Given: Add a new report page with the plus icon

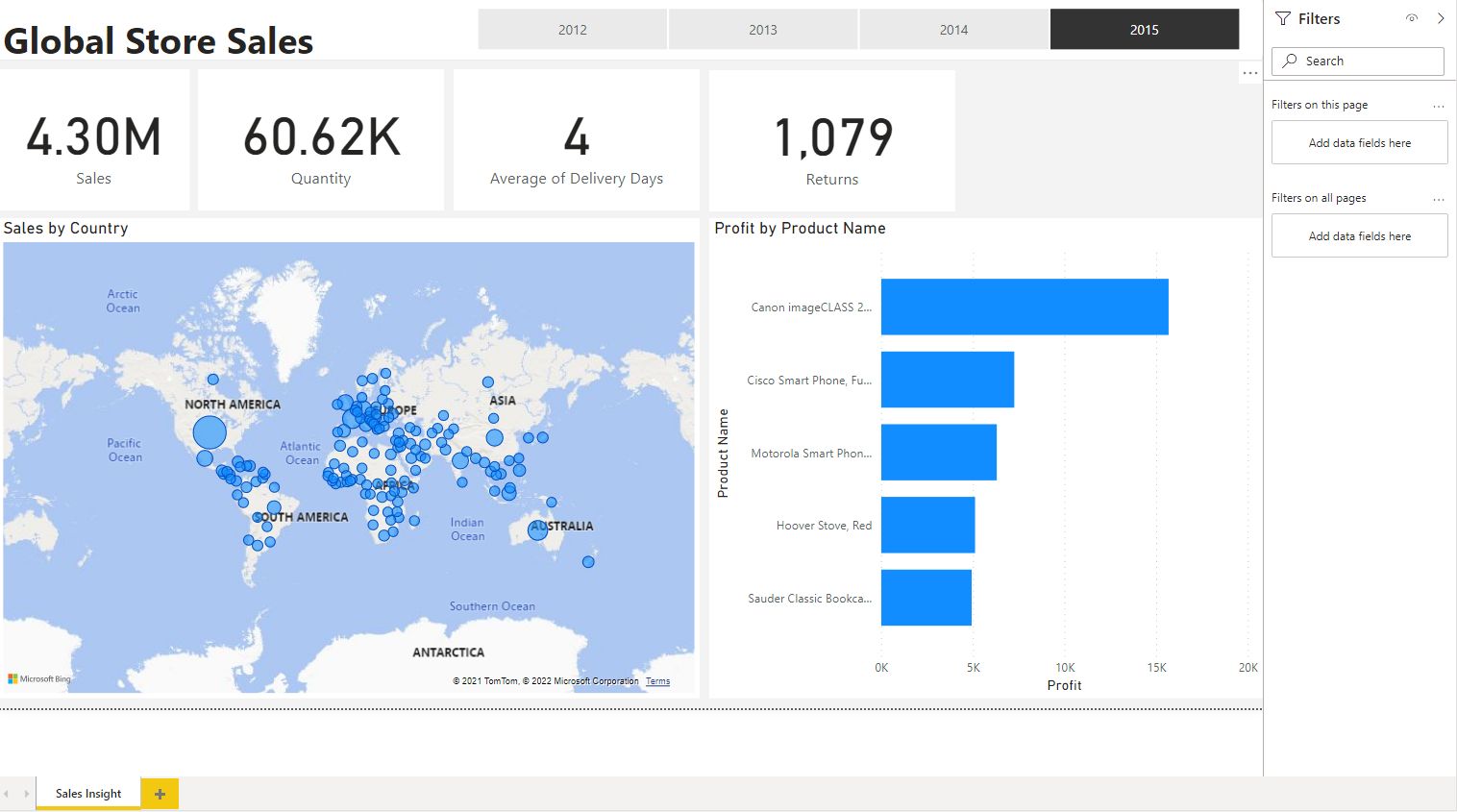Looking at the screenshot, I should (x=160, y=793).
